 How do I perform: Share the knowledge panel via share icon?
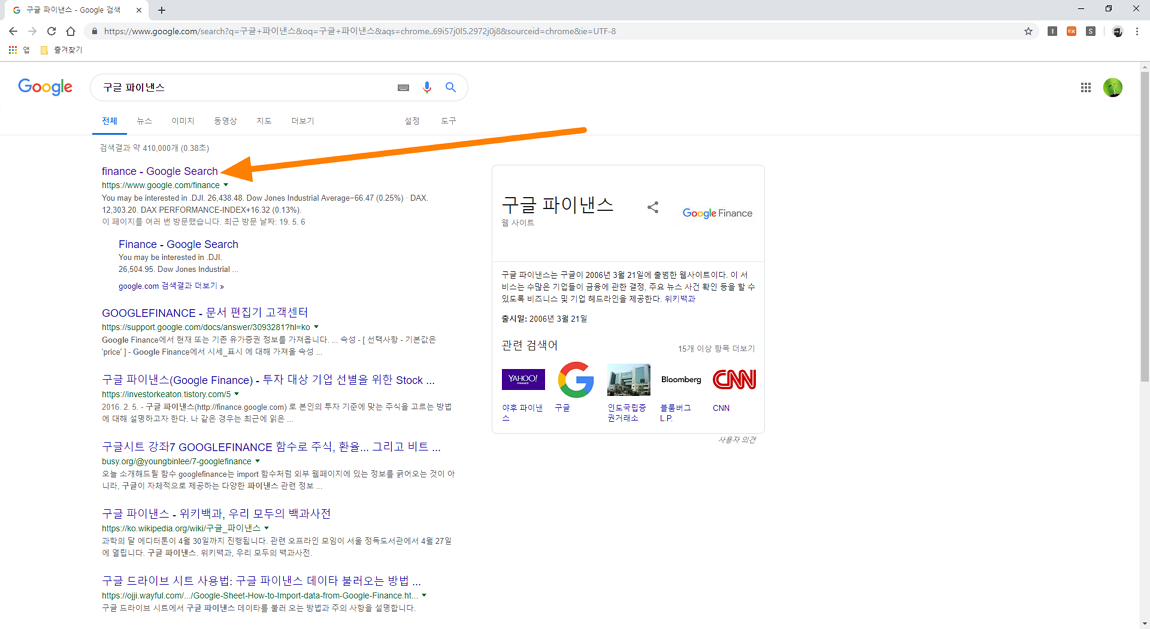tap(653, 207)
